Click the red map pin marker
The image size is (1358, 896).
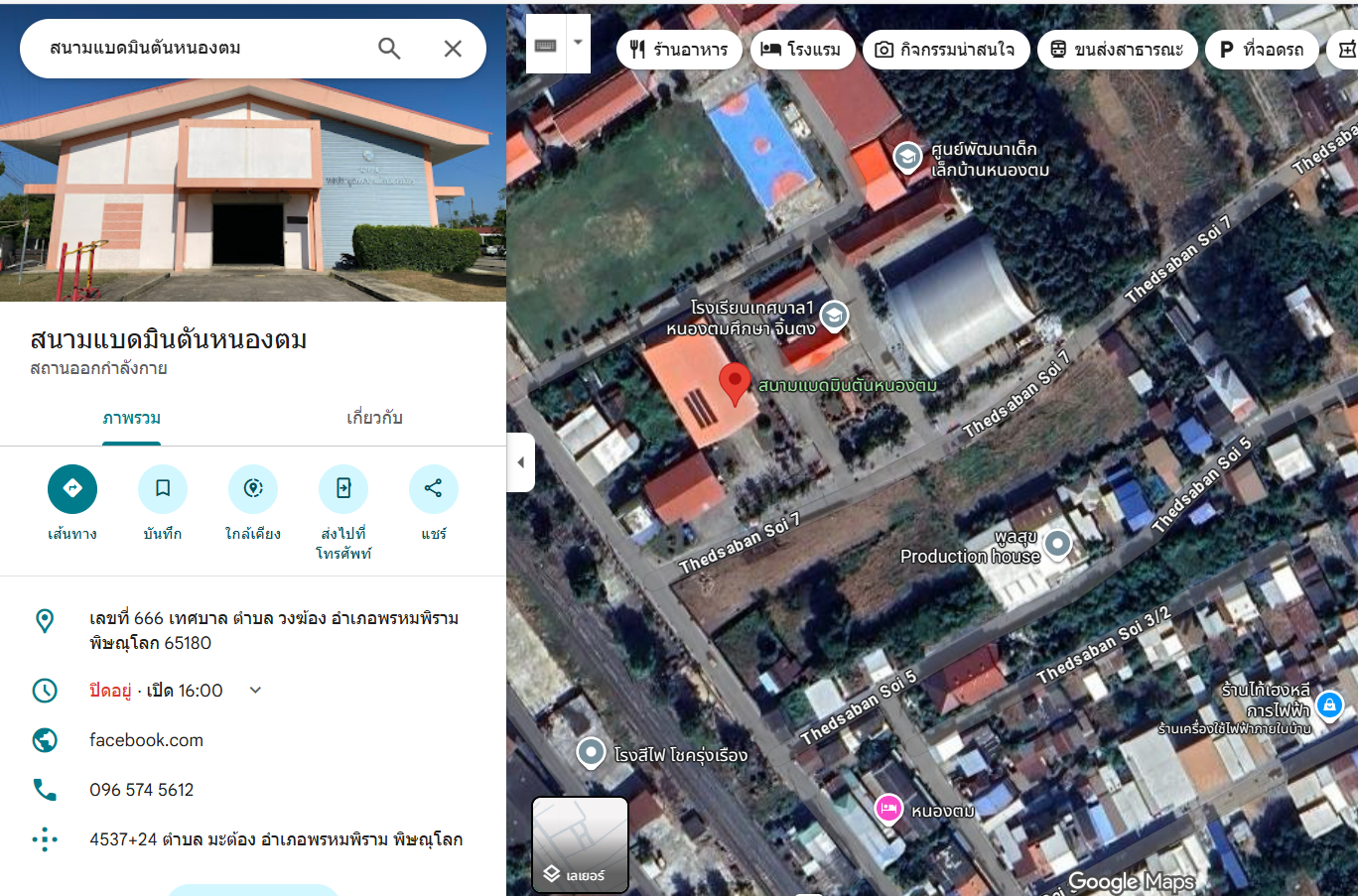click(x=735, y=382)
